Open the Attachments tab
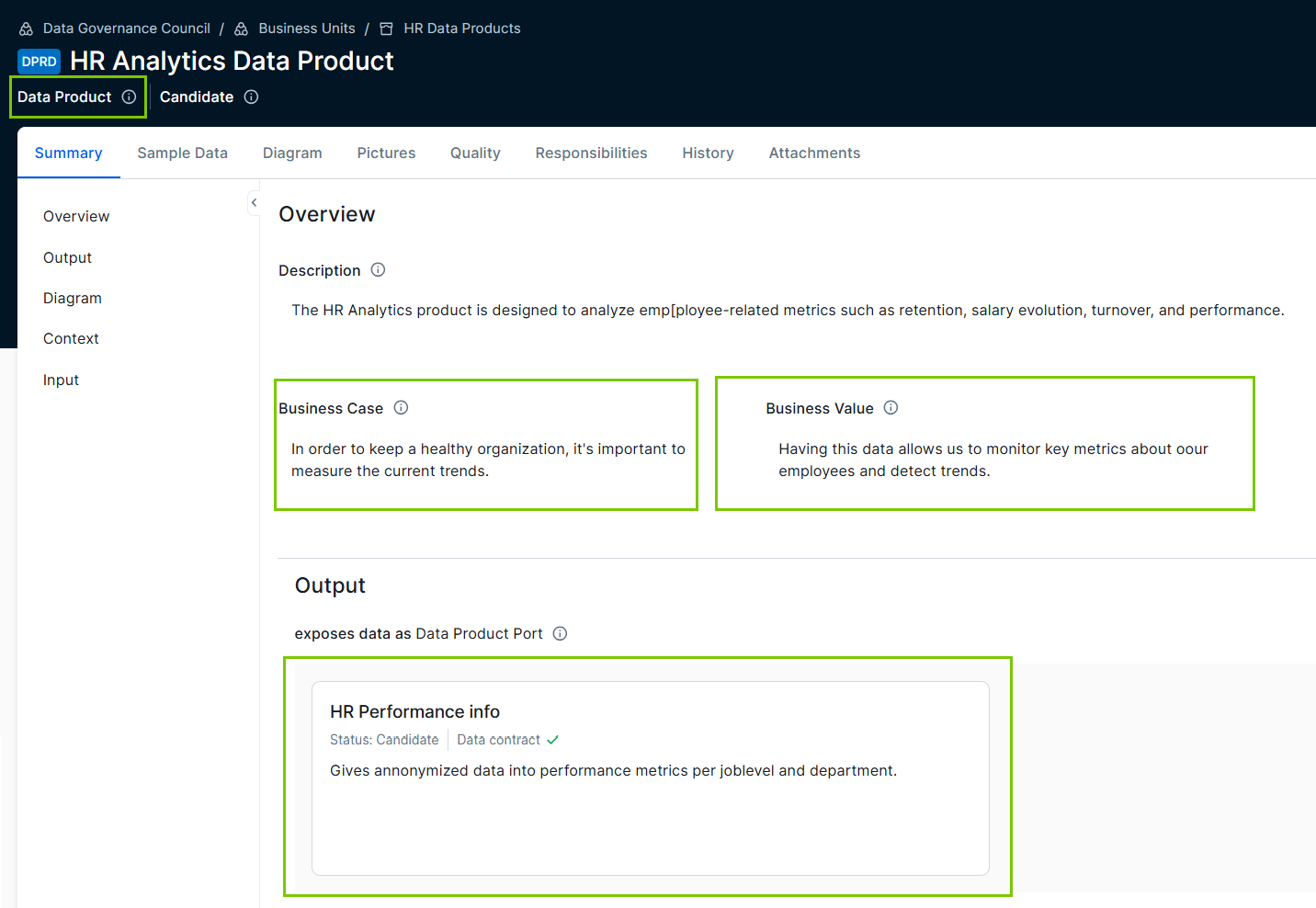 [814, 153]
